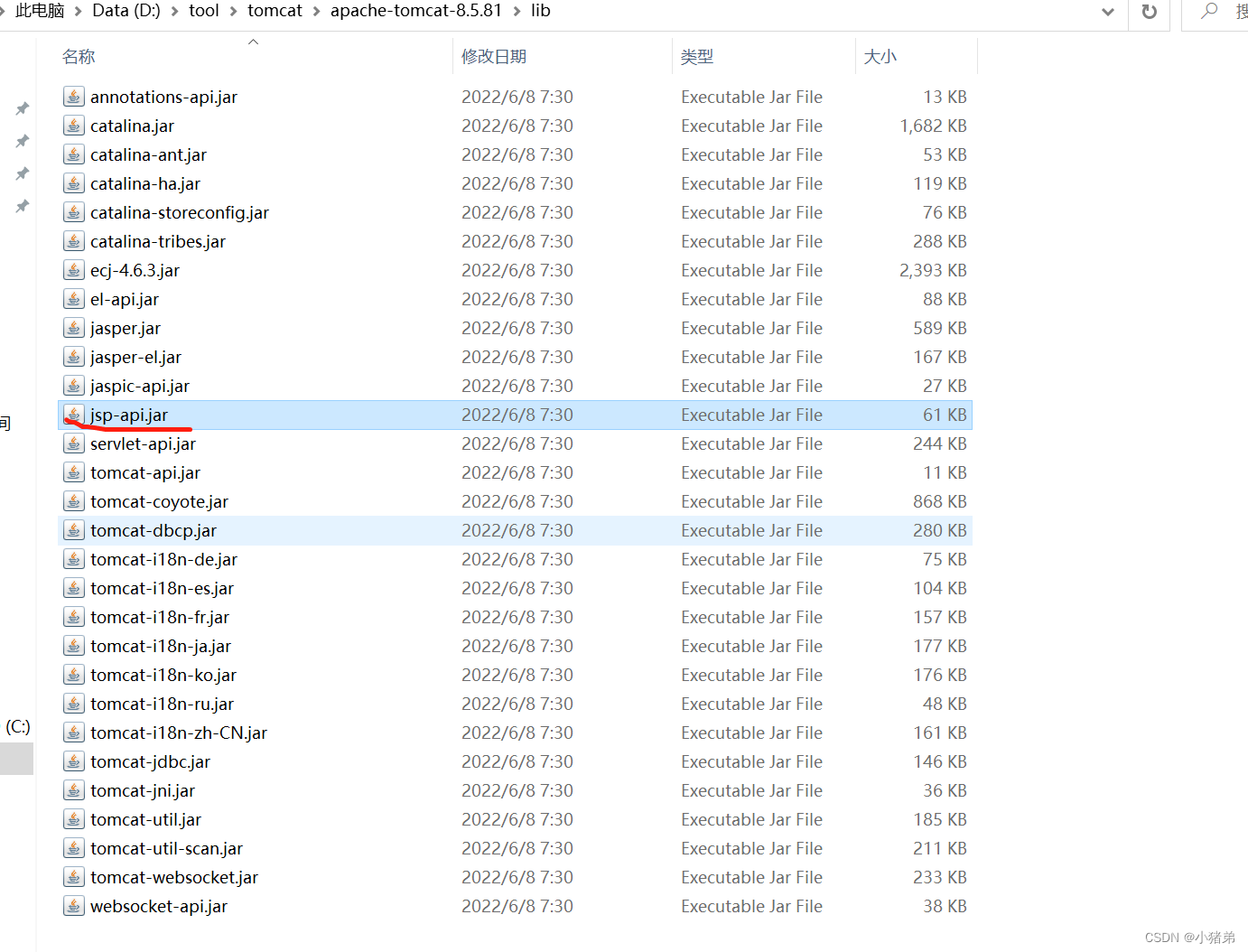1248x952 pixels.
Task: Click the tomcat-websocket.jar file icon
Action: (x=74, y=877)
